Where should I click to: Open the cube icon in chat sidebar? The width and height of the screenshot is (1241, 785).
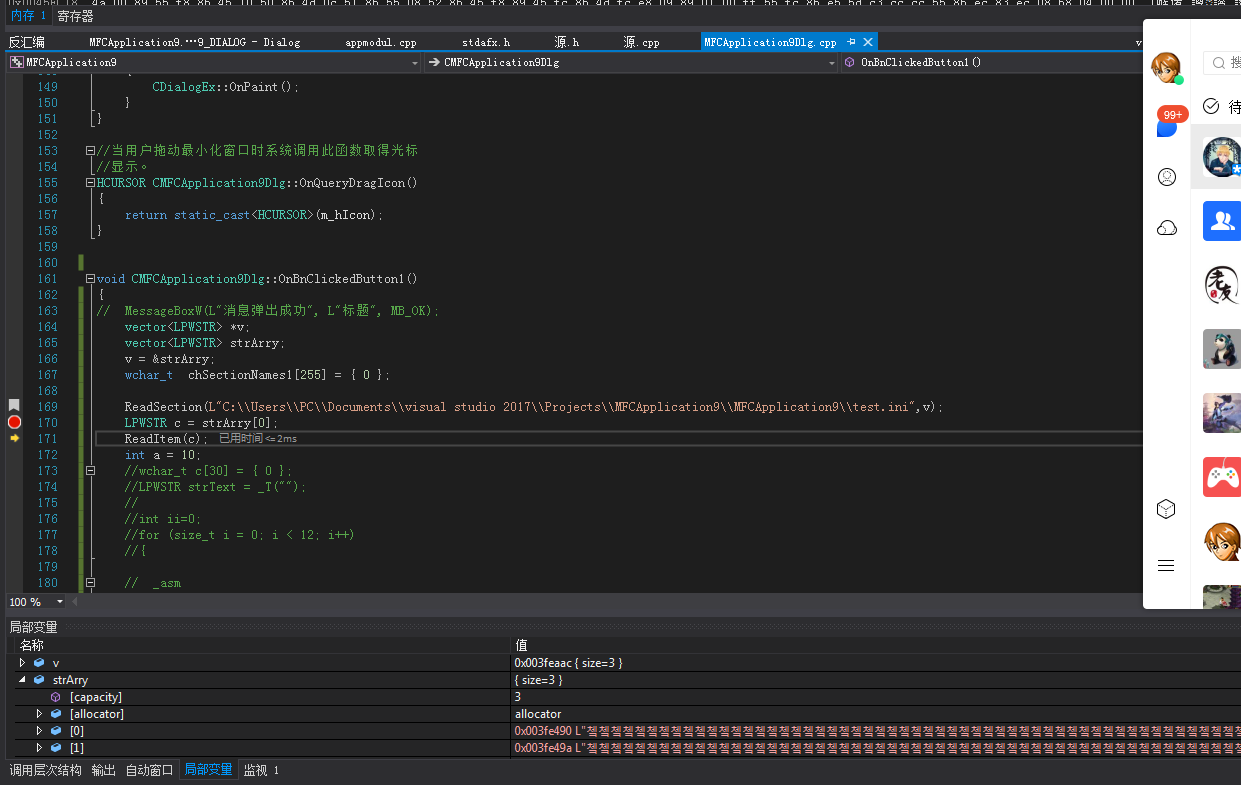point(1166,509)
